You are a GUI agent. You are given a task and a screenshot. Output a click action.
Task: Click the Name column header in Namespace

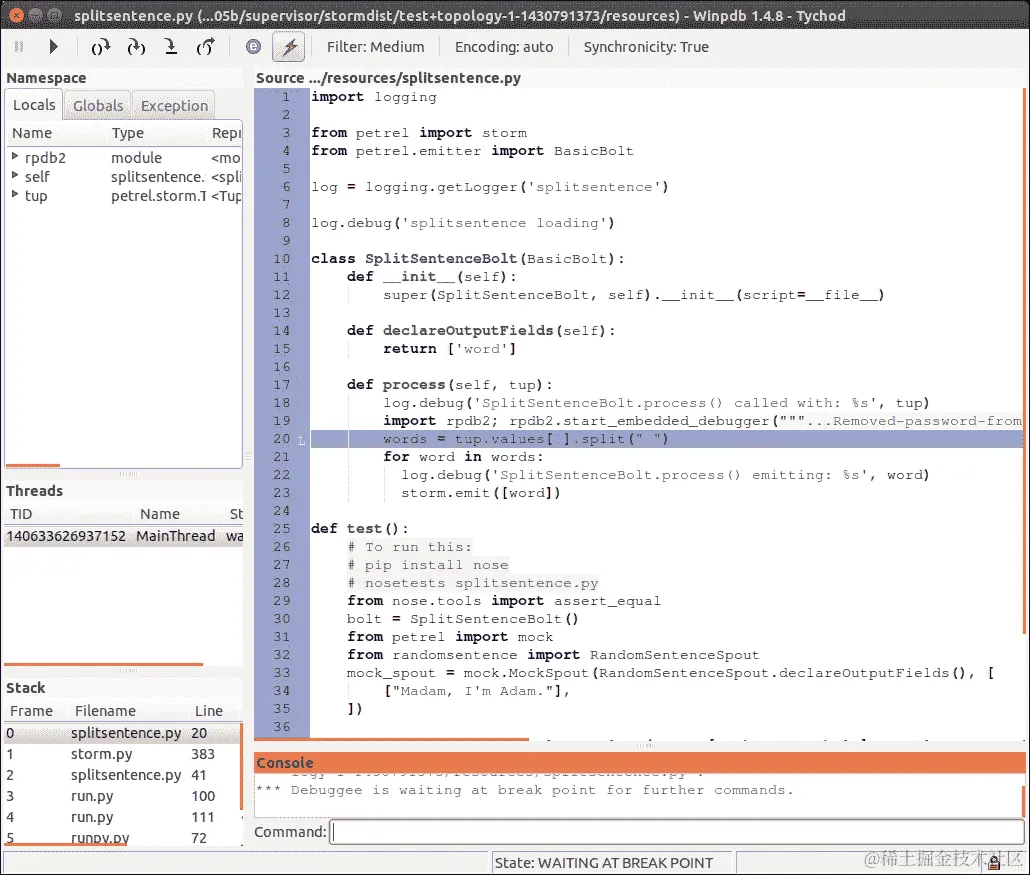55,133
